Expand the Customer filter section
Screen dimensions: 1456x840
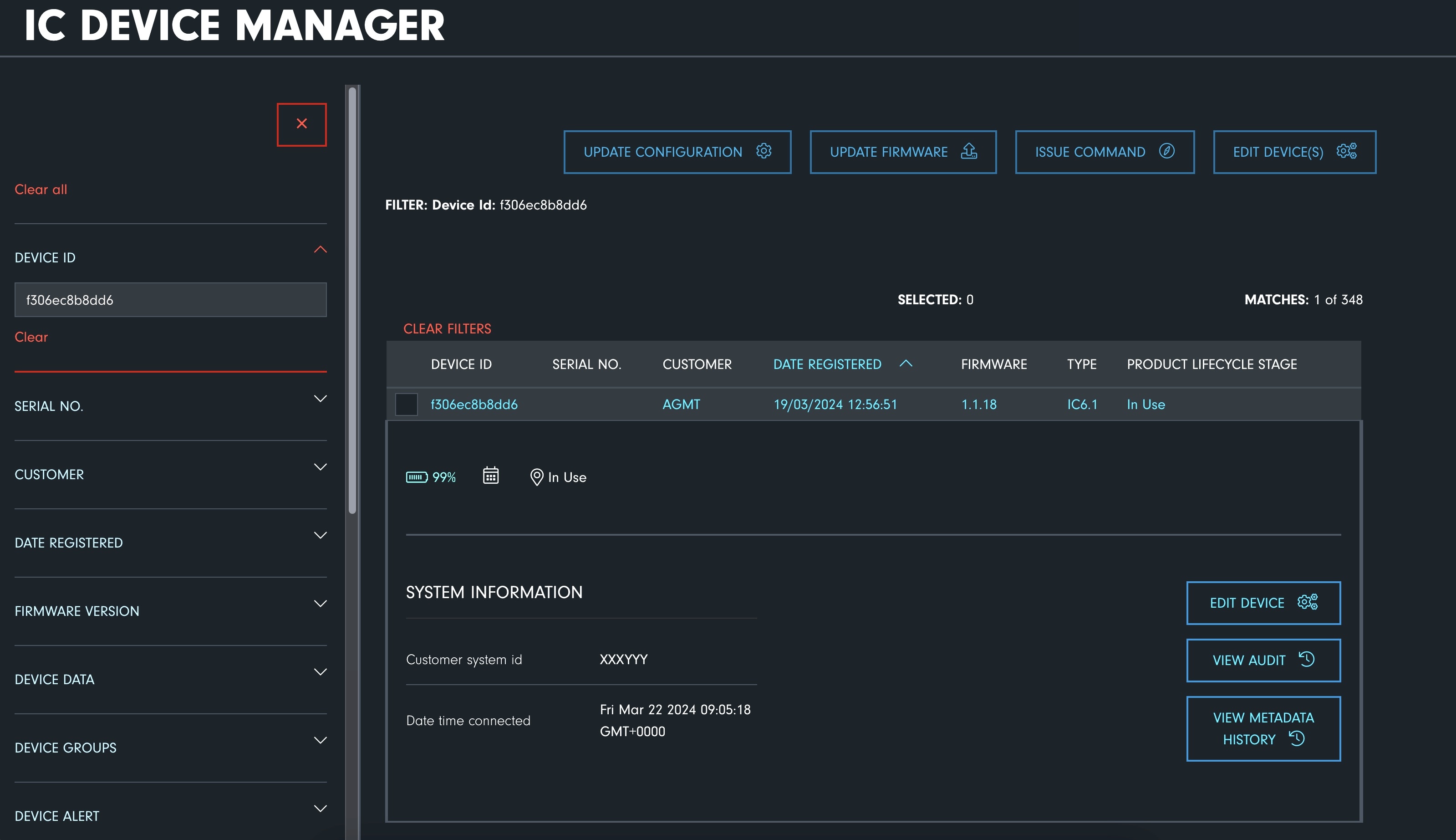pyautogui.click(x=320, y=467)
